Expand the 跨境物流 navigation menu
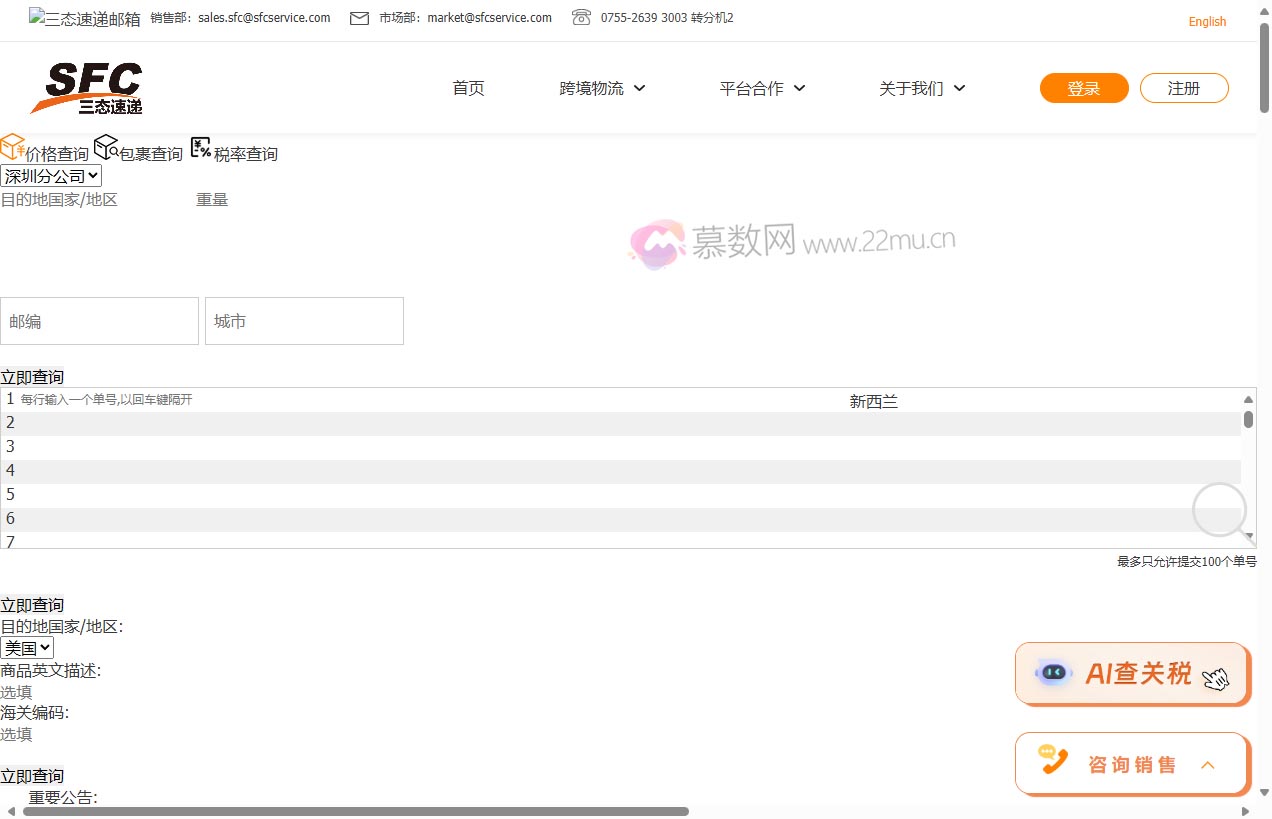The height and width of the screenshot is (819, 1272). click(x=603, y=88)
